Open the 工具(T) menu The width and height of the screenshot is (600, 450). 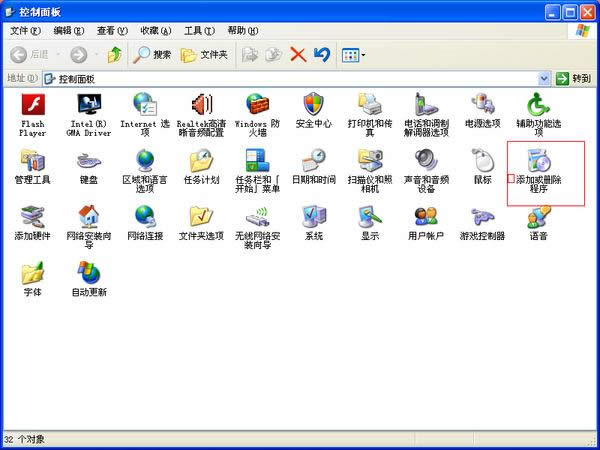click(199, 31)
